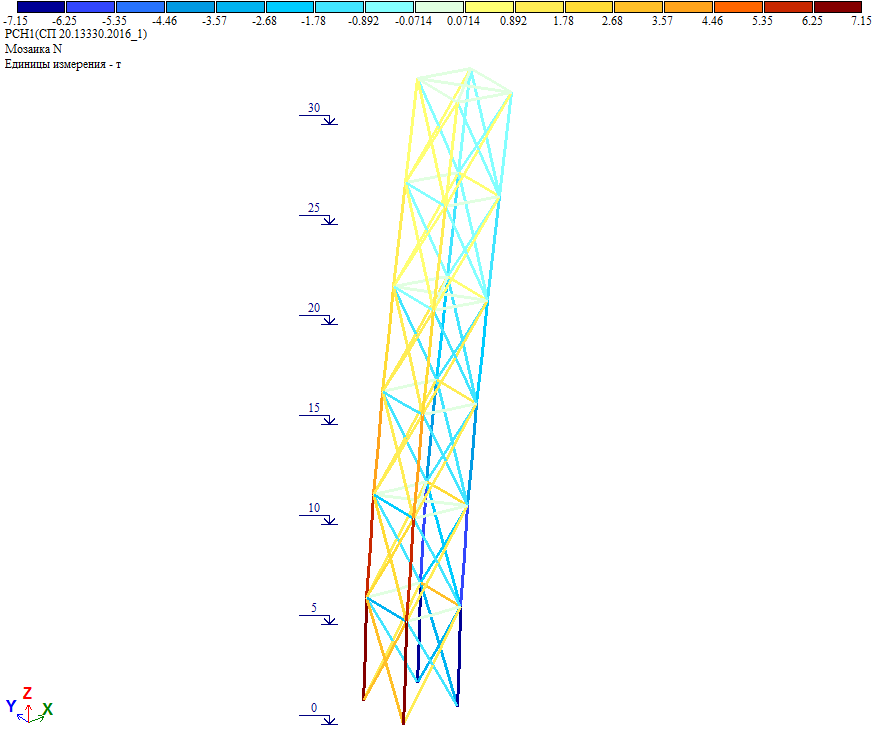This screenshot has width=874, height=731.
Task: Pick the elevation marker labeled 15
Action: (x=318, y=415)
